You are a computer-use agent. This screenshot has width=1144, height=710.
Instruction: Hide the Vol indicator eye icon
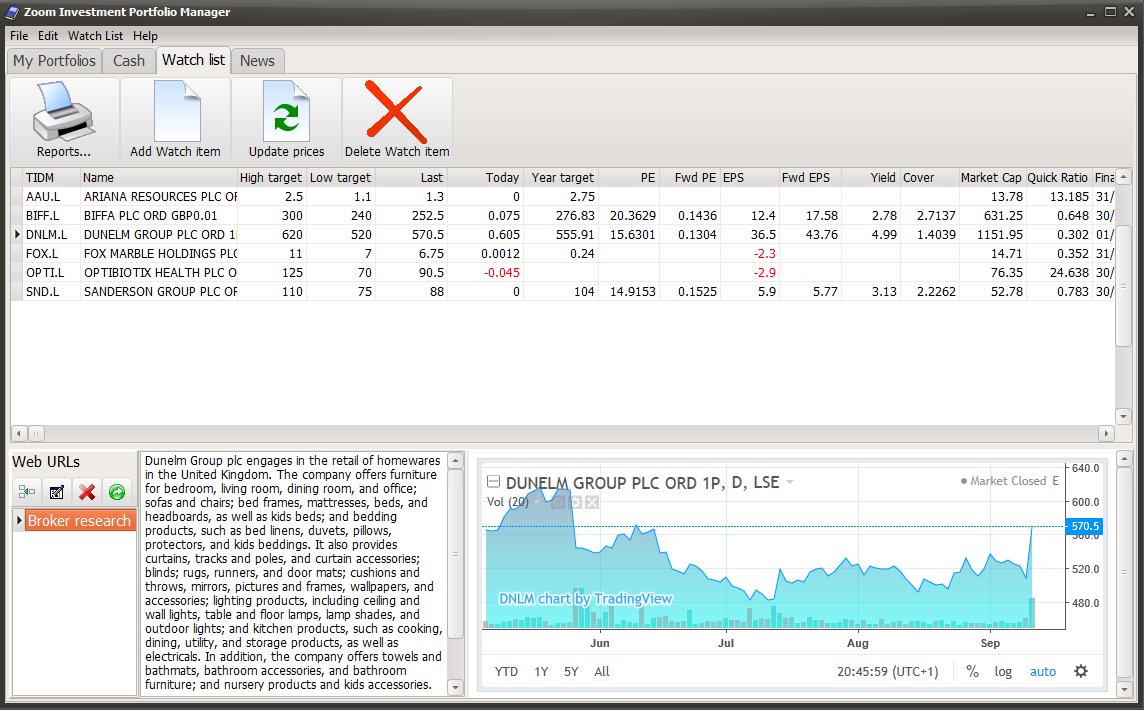pyautogui.click(x=558, y=502)
